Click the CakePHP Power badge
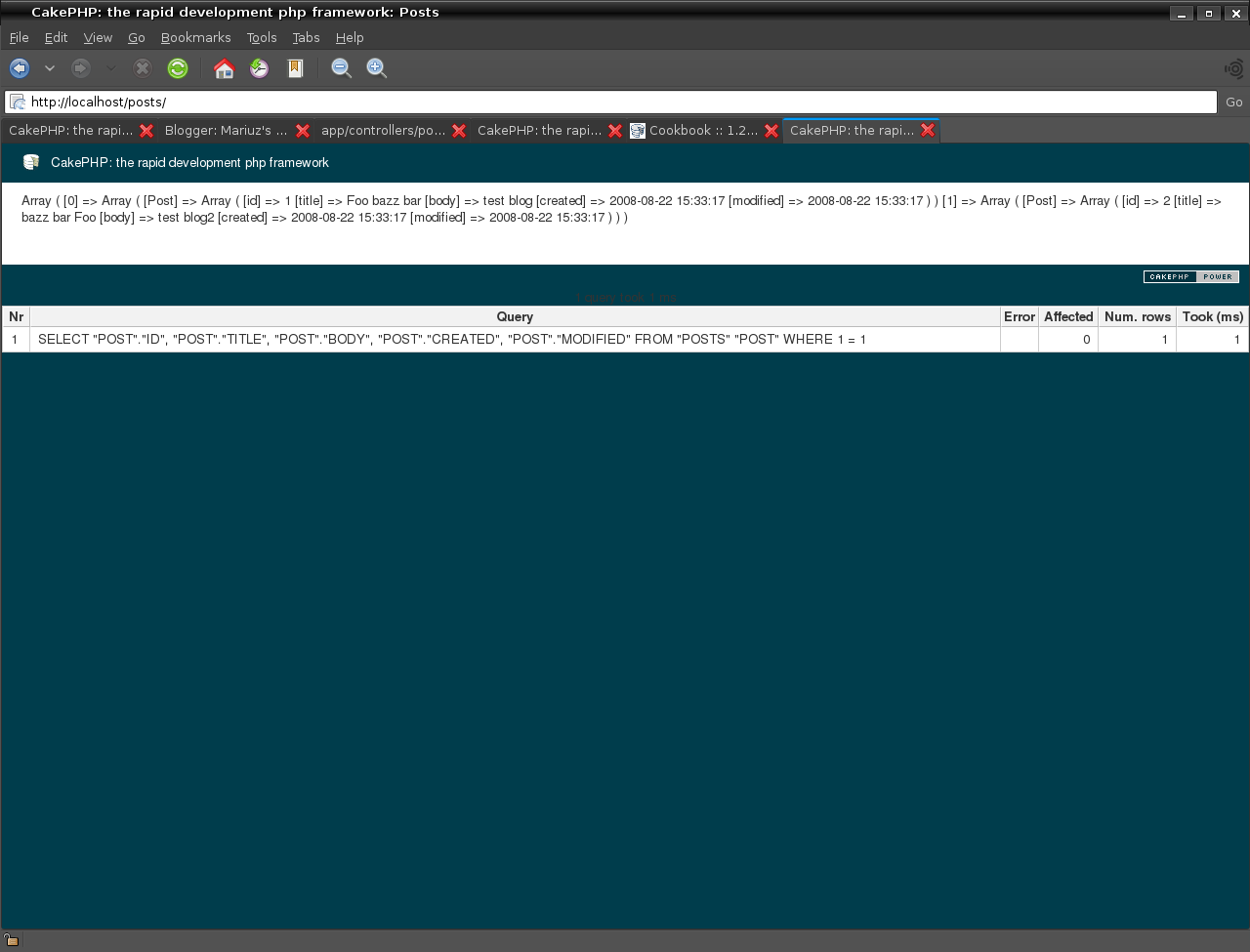Viewport: 1250px width, 952px height. pyautogui.click(x=1191, y=277)
